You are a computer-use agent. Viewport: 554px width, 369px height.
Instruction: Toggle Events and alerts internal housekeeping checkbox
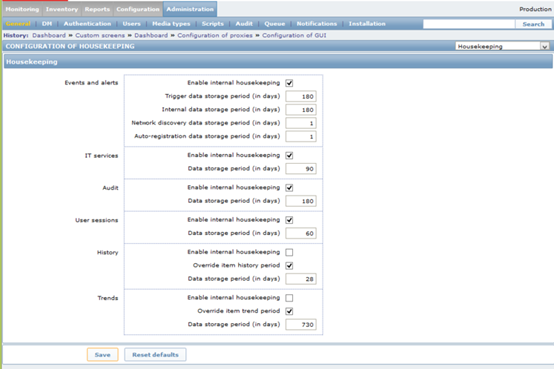pos(289,83)
